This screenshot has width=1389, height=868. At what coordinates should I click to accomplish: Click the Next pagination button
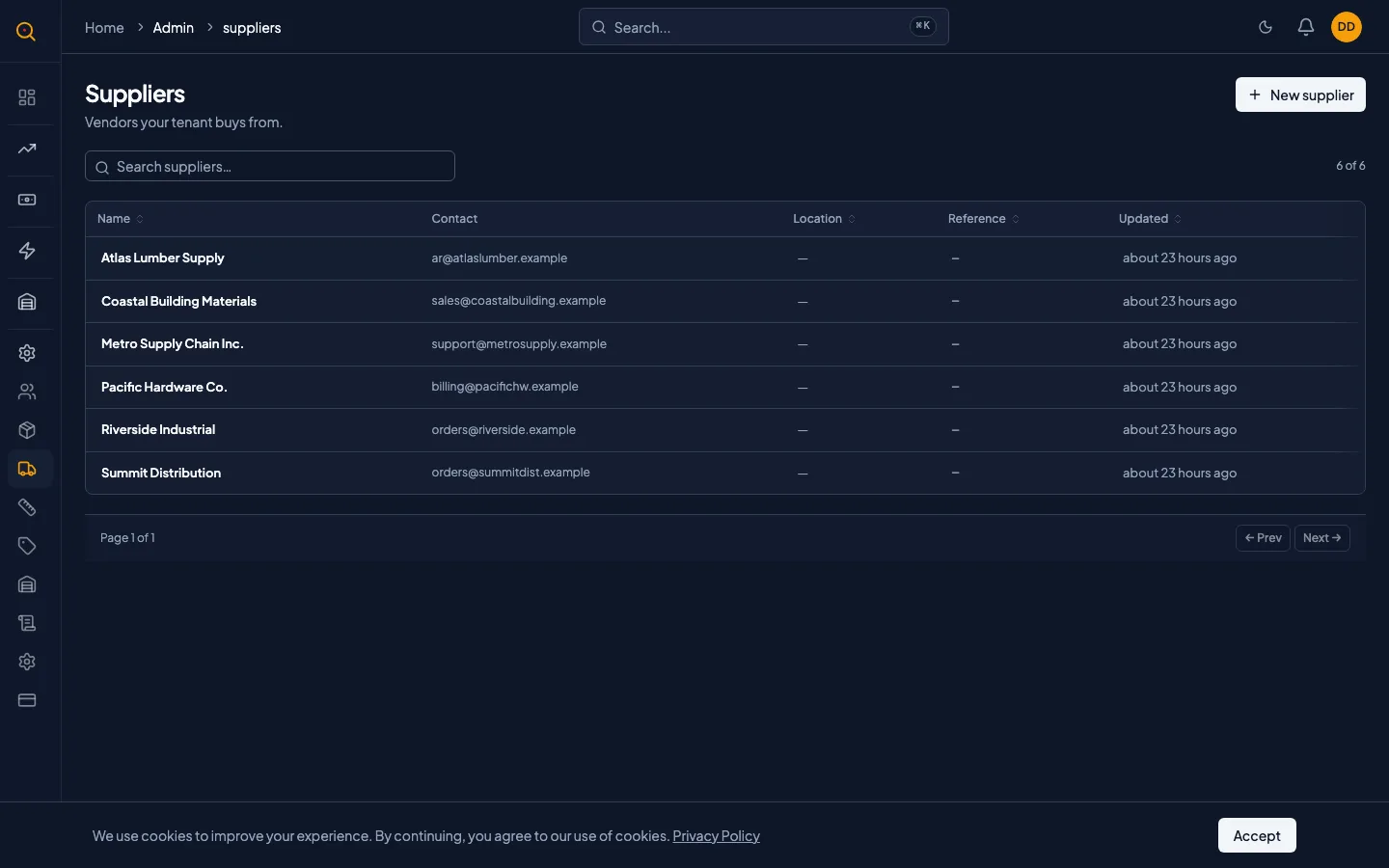point(1321,538)
